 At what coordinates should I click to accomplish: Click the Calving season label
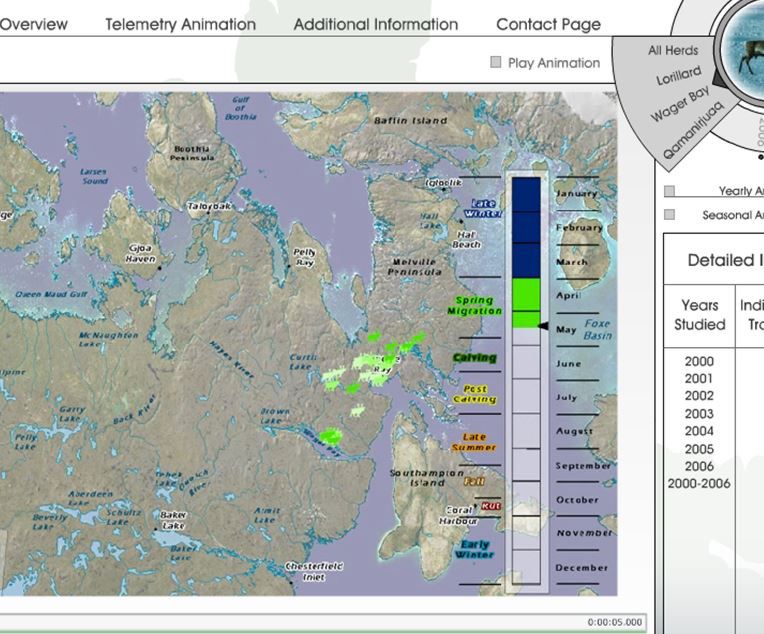pos(475,358)
